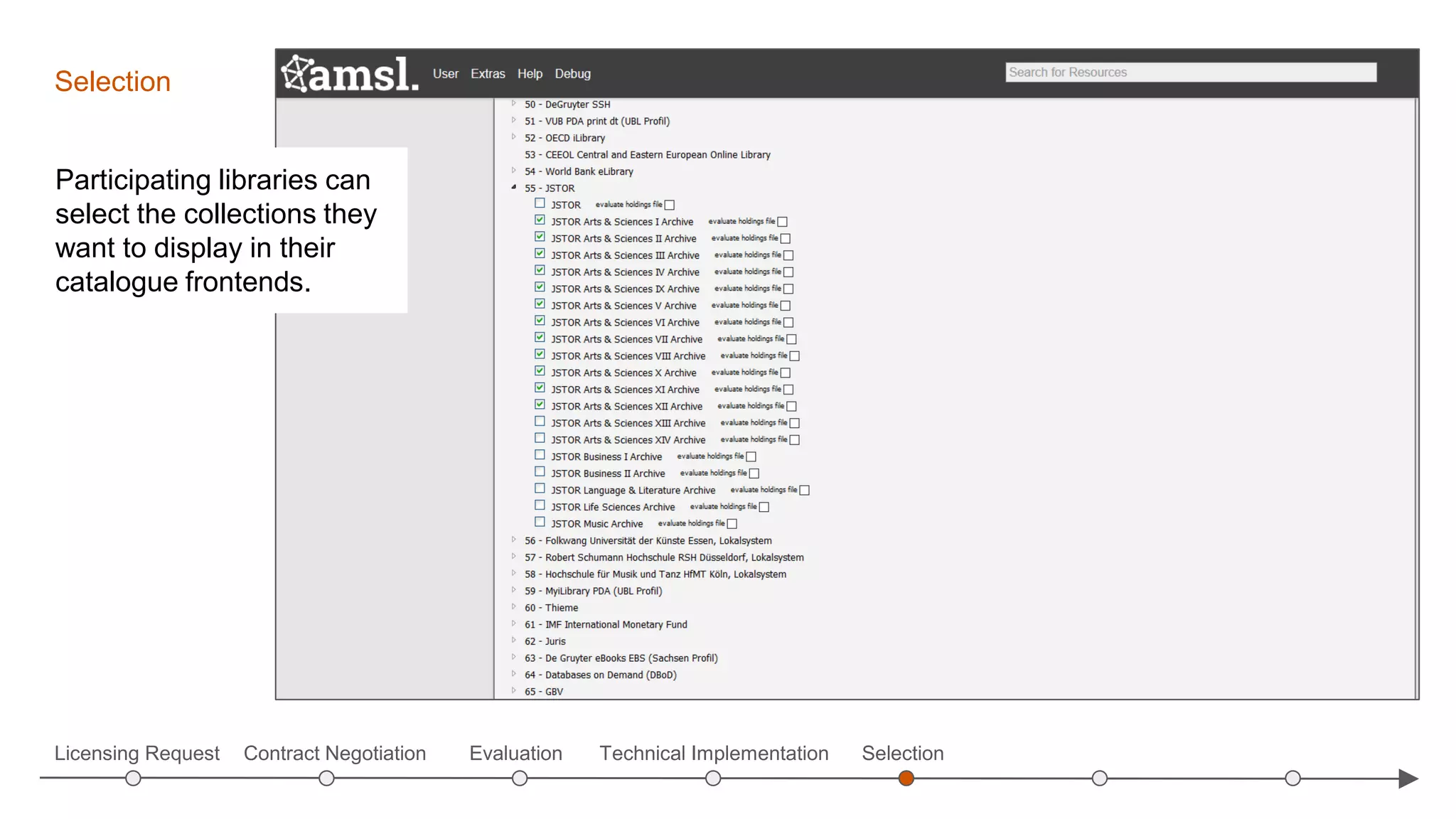Image resolution: width=1456 pixels, height=819 pixels.
Task: Uncheck JSTOR Arts & Sciences XII Archive
Action: 540,405
